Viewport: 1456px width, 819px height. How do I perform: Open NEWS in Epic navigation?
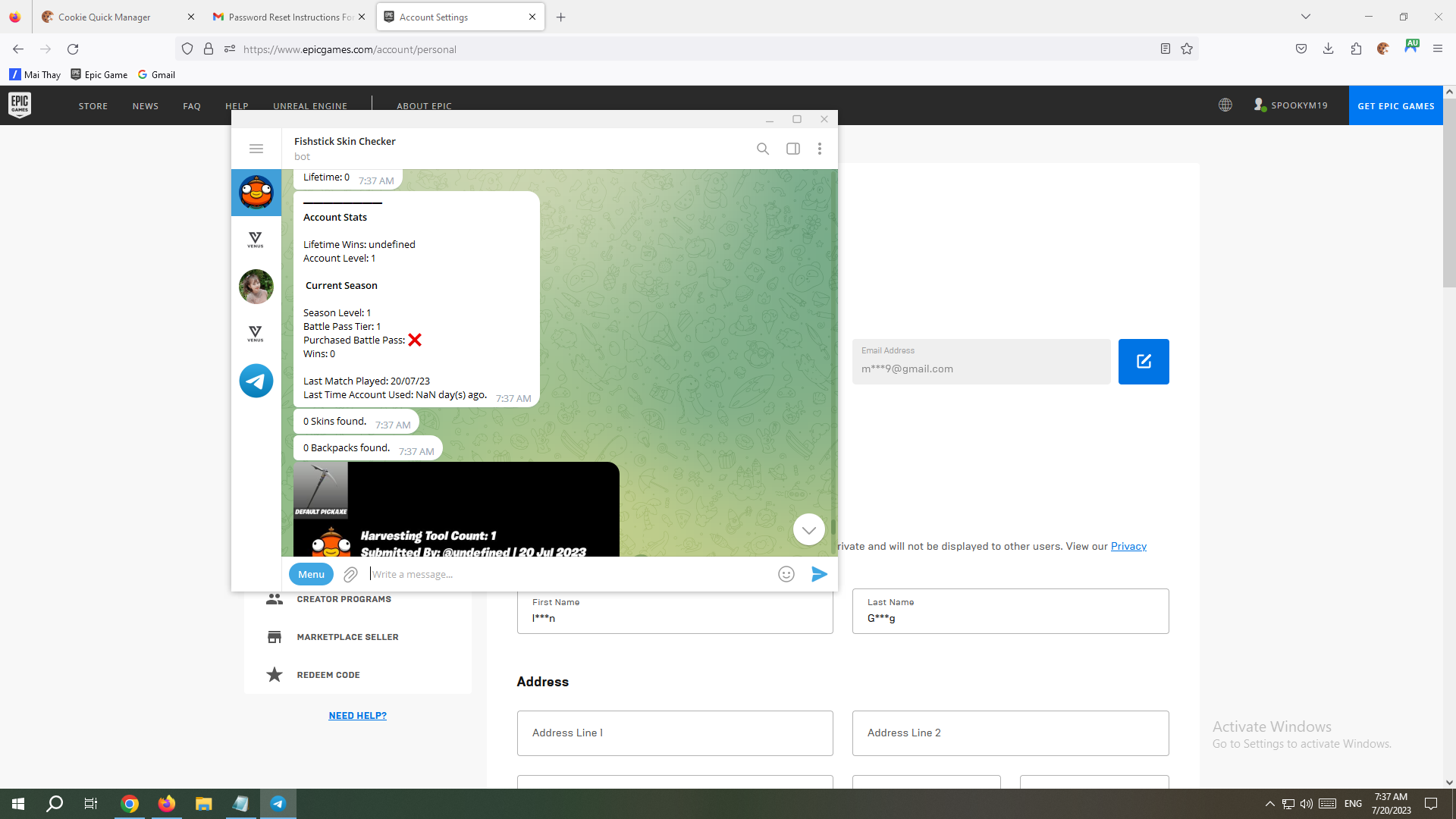(x=146, y=106)
